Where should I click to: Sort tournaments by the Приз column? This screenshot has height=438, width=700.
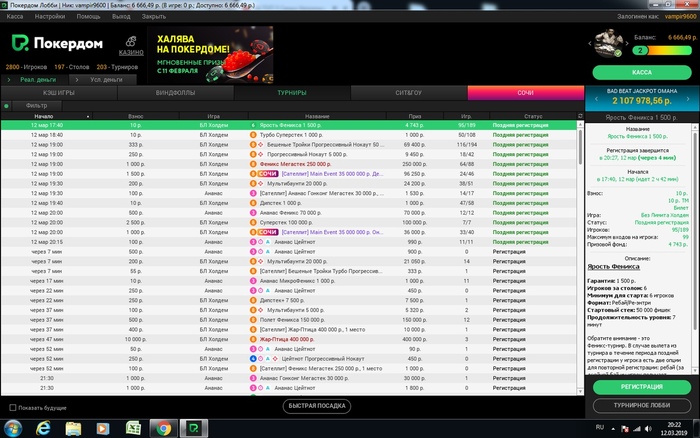click(x=415, y=116)
